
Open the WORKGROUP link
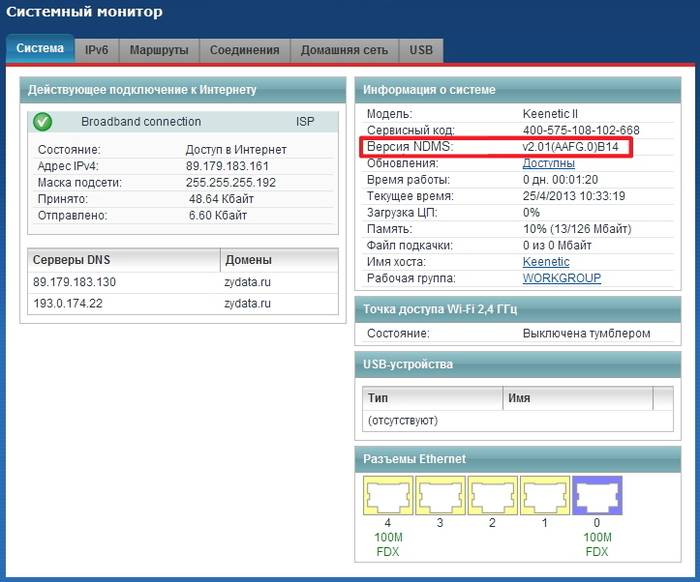[561, 277]
